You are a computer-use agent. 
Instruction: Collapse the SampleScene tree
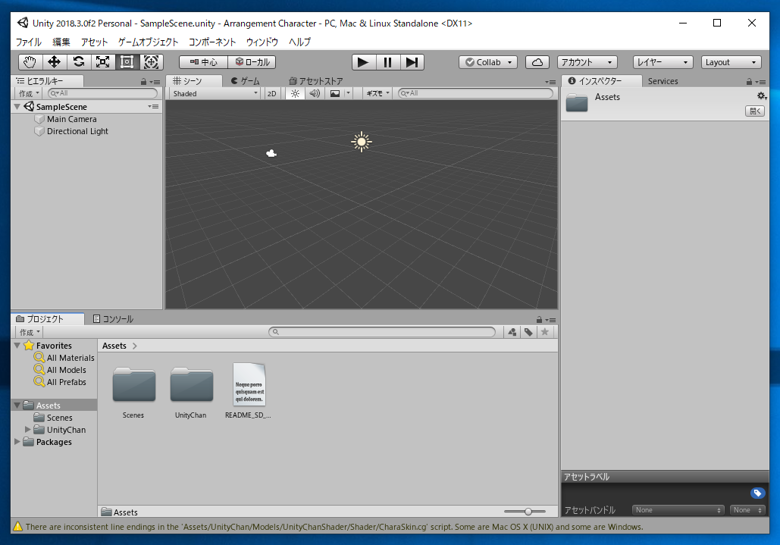point(17,106)
